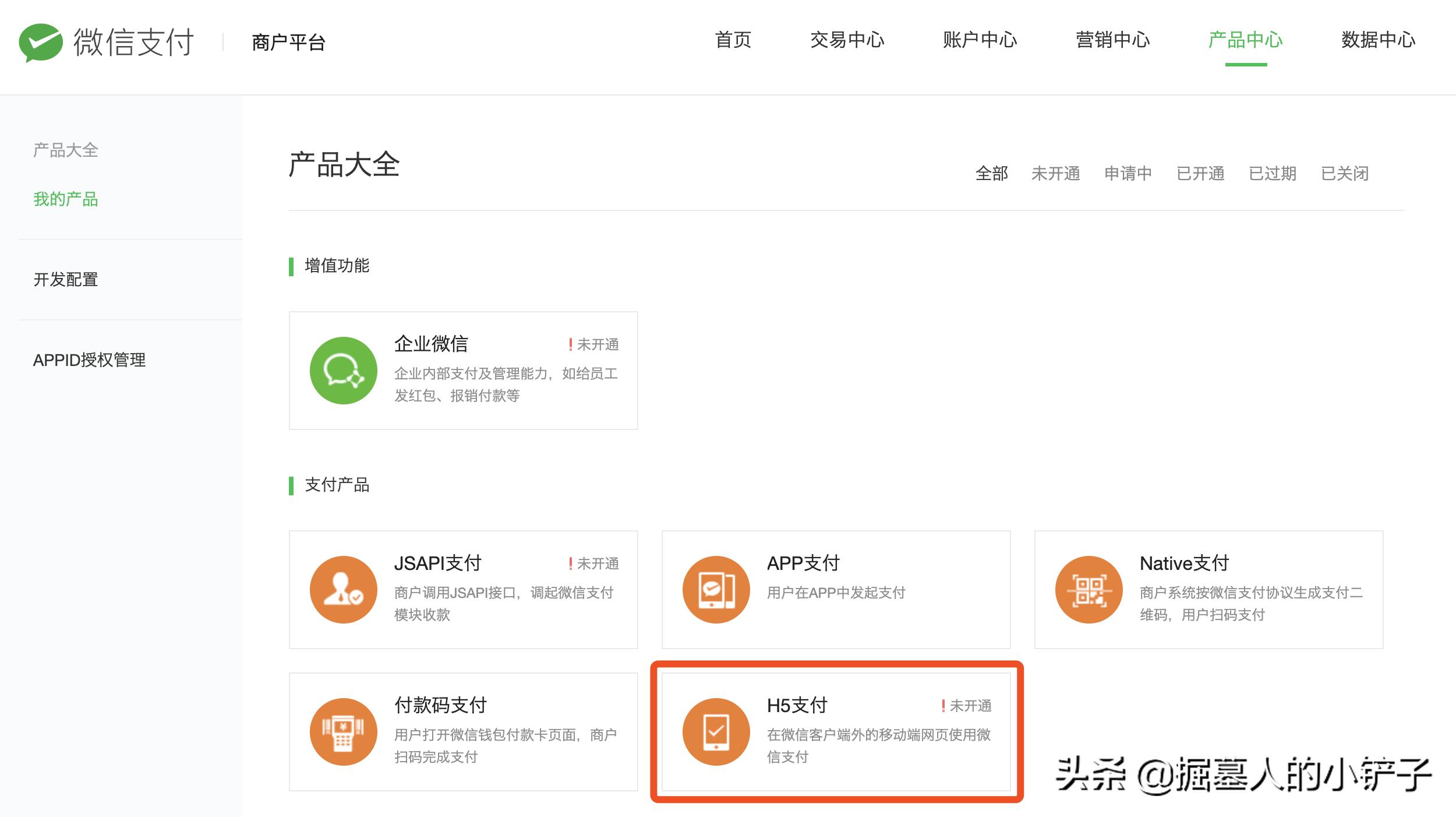The image size is (1456, 817).
Task: Open the APP支付 mobile phone icon
Action: click(x=716, y=590)
